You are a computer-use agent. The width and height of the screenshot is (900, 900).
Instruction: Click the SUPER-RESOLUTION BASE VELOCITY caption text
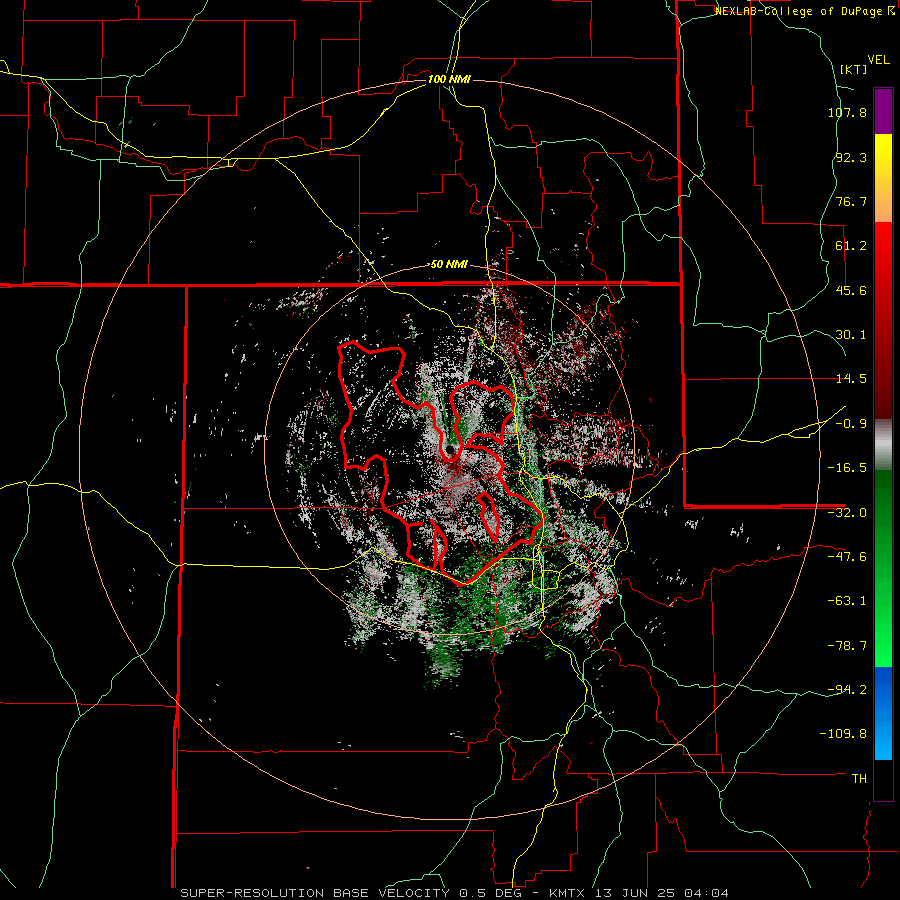[x=315, y=893]
